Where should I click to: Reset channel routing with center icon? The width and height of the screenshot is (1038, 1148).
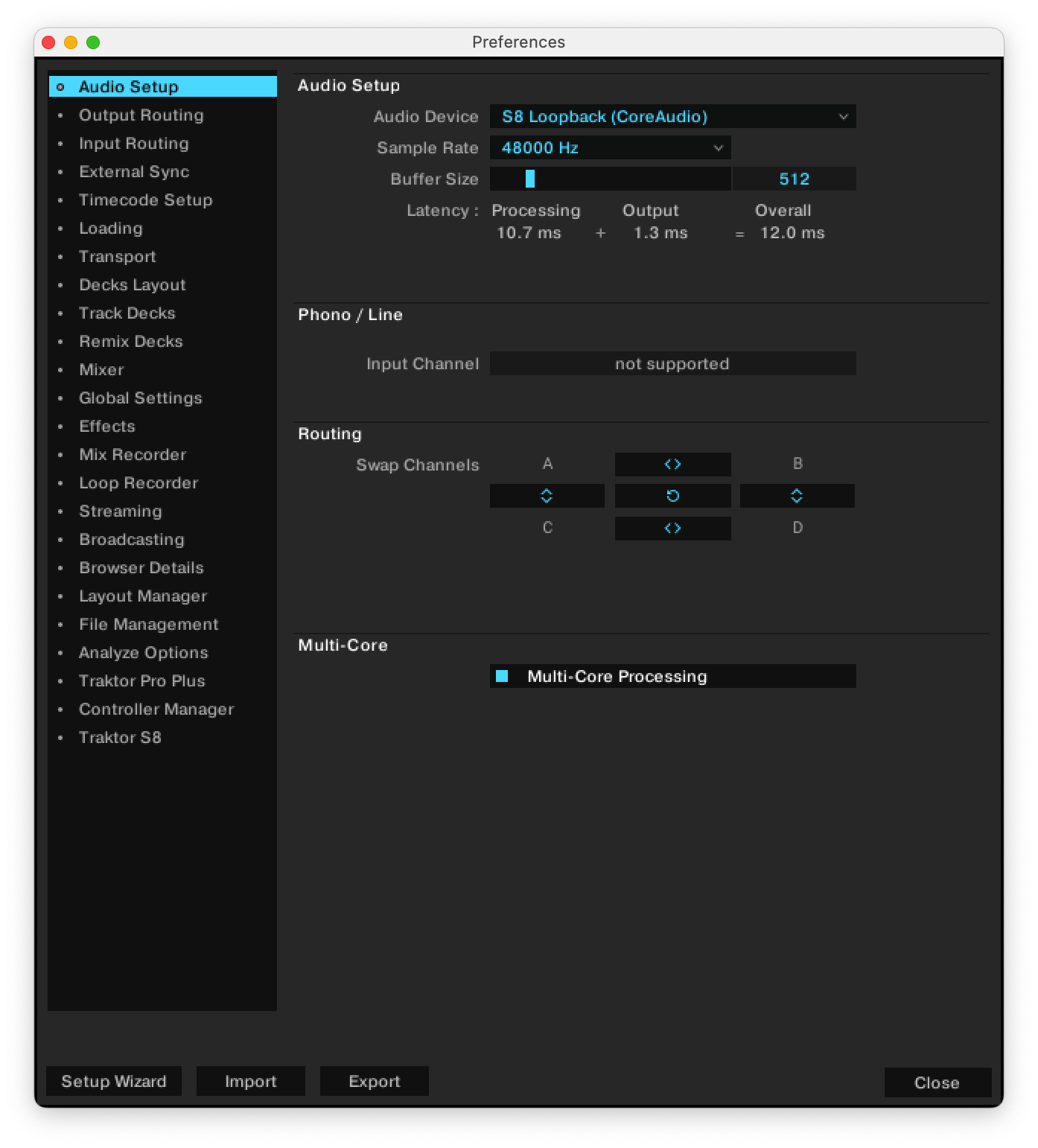672,496
